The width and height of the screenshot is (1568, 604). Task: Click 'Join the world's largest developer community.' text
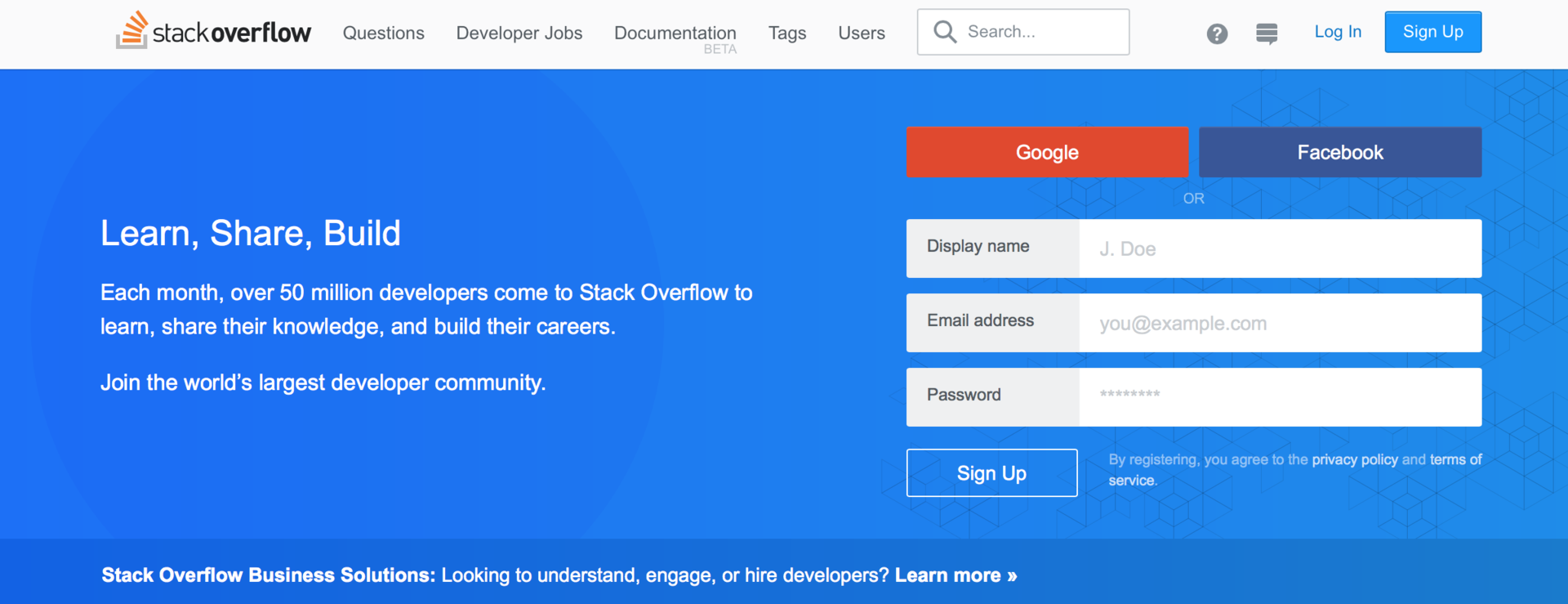coord(323,383)
